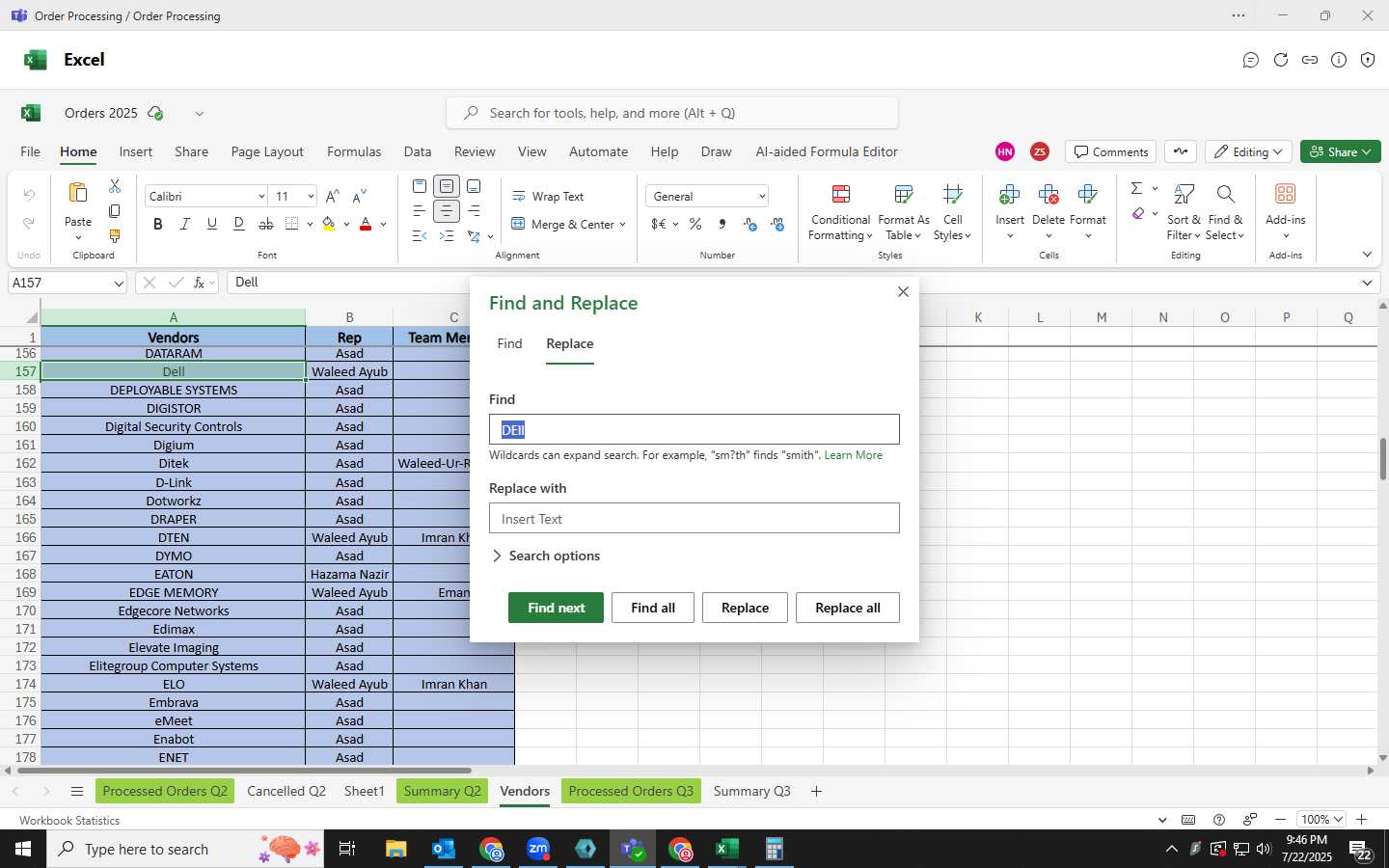This screenshot has height=868, width=1389.
Task: Click the Delete cells icon
Action: point(1049,195)
